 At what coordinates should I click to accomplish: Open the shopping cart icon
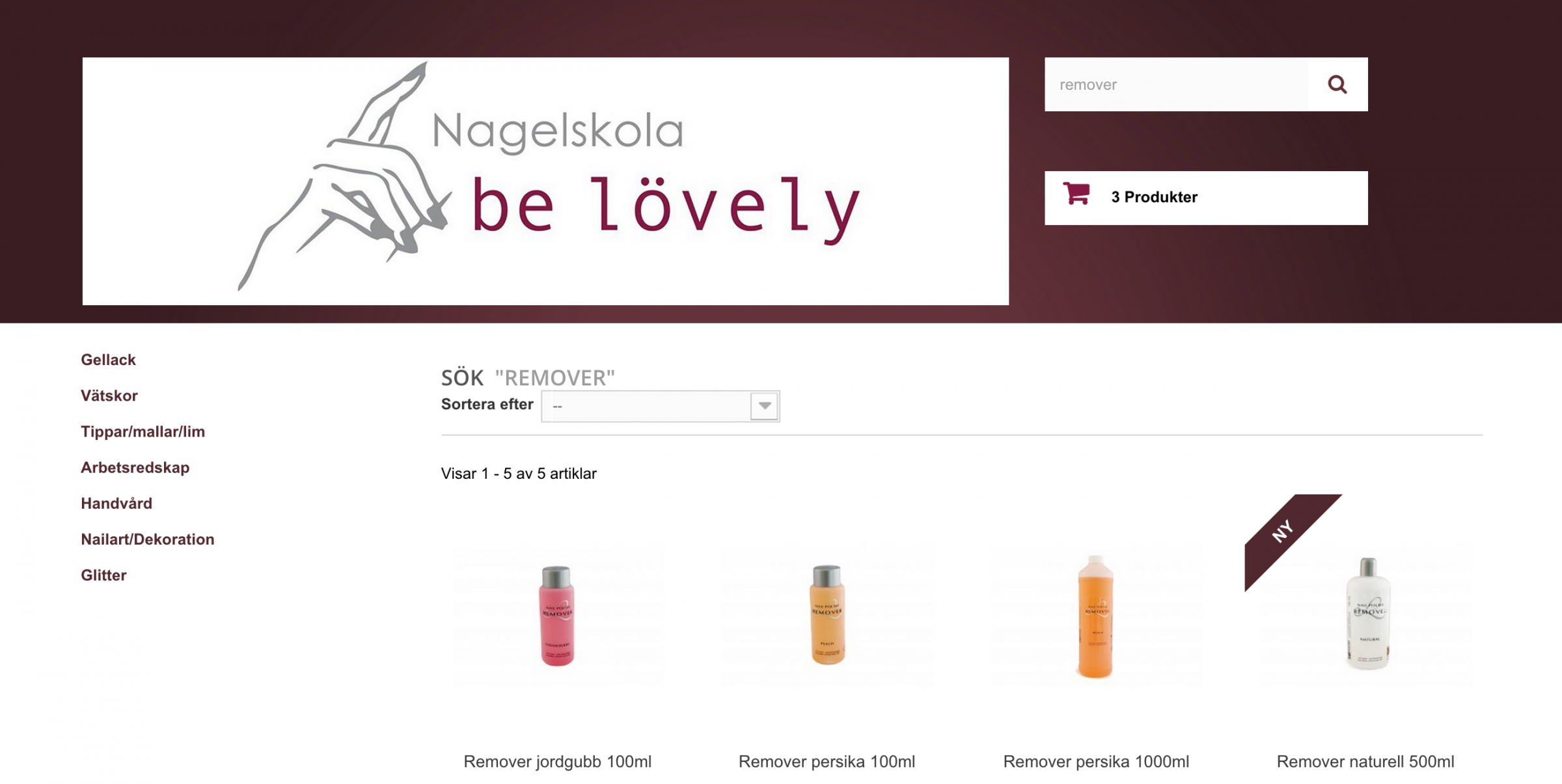point(1076,193)
